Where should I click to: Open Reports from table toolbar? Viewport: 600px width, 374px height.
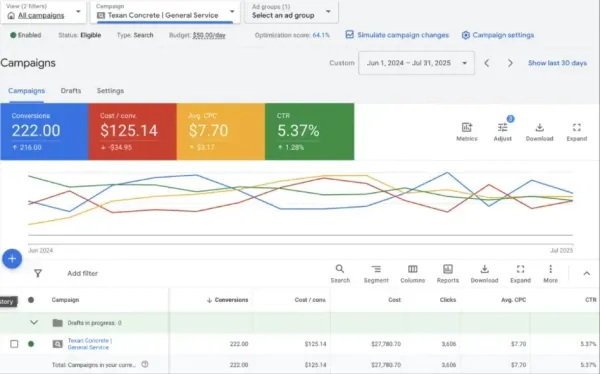coord(447,274)
